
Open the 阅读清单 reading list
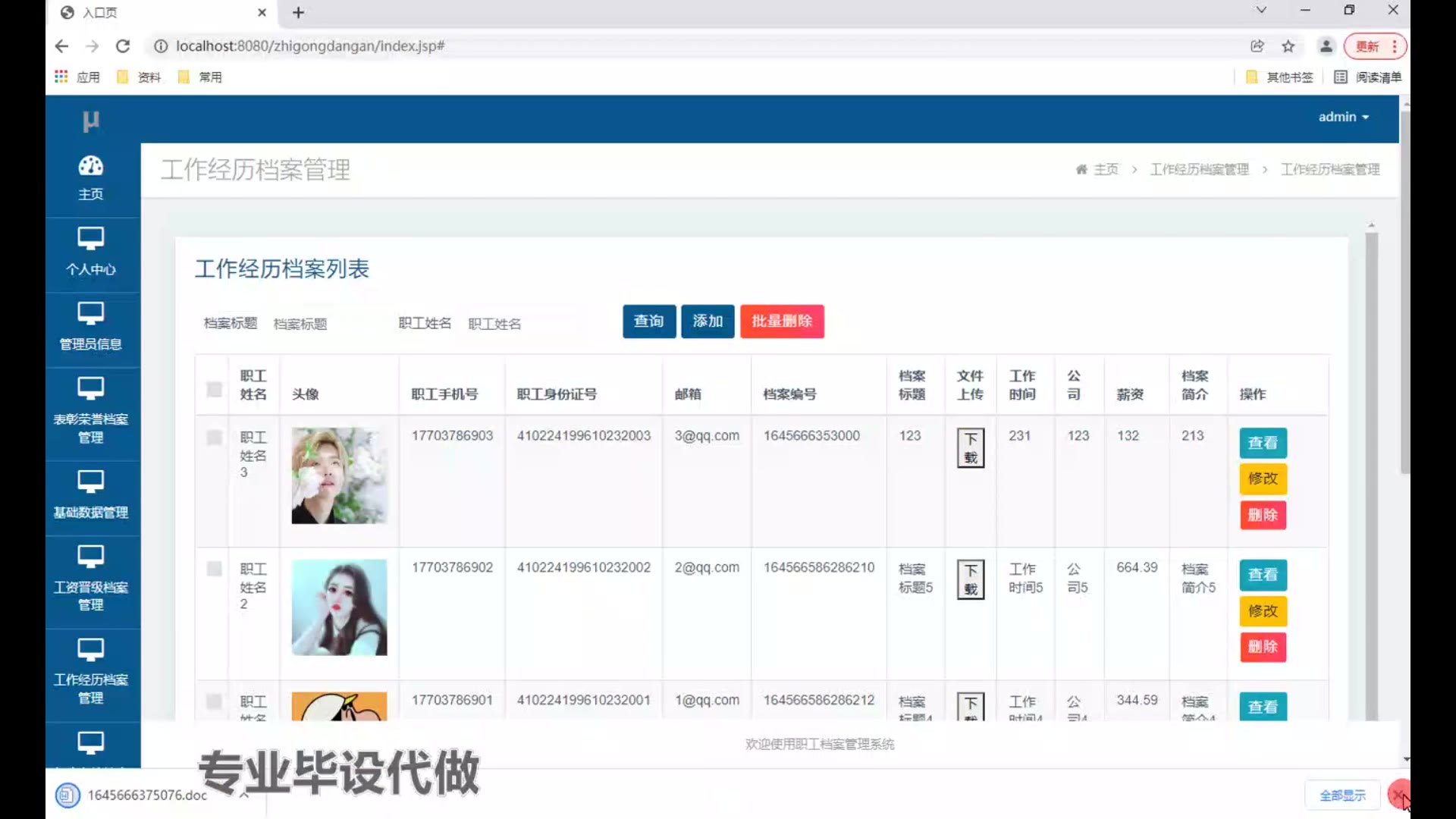pos(1367,77)
